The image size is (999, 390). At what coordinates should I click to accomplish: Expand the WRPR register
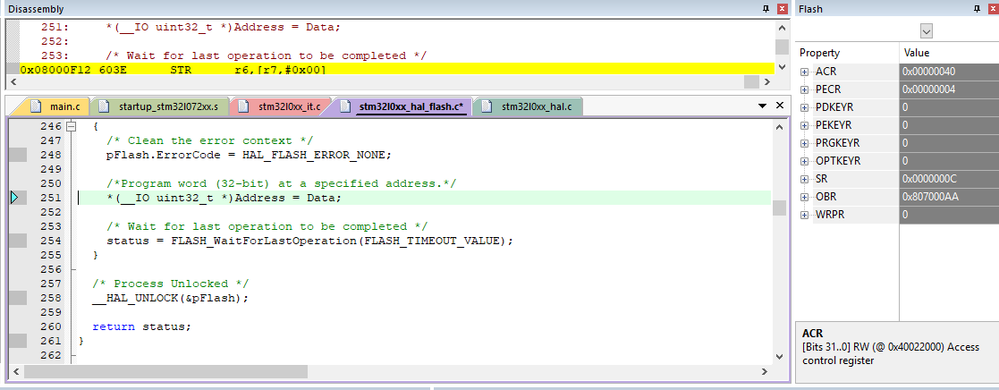pyautogui.click(x=805, y=215)
